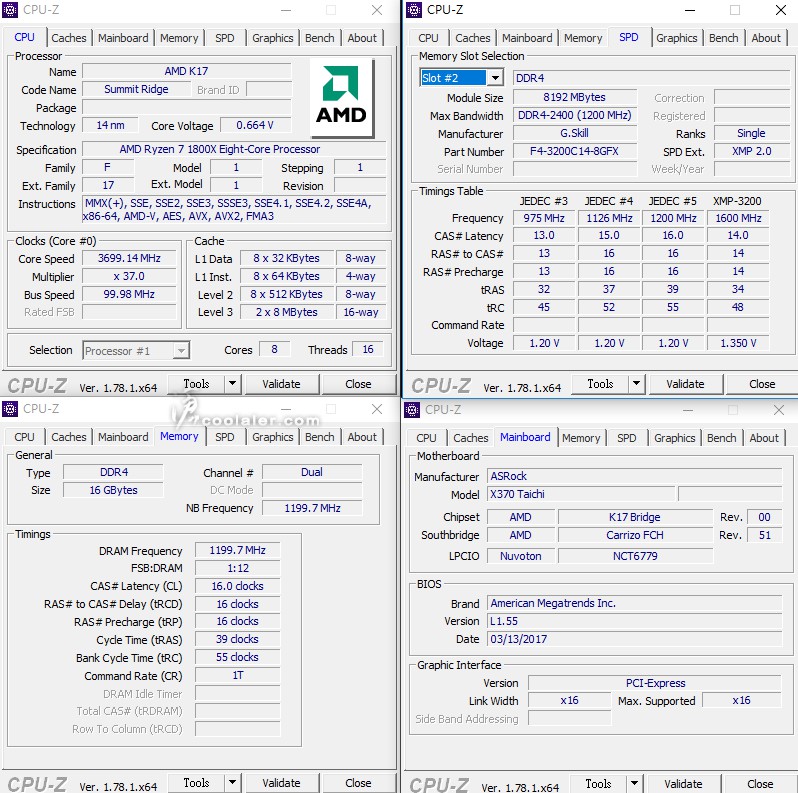Screen dimensions: 798x793
Task: Open Graphics tab in the Mainboard window
Action: [674, 438]
